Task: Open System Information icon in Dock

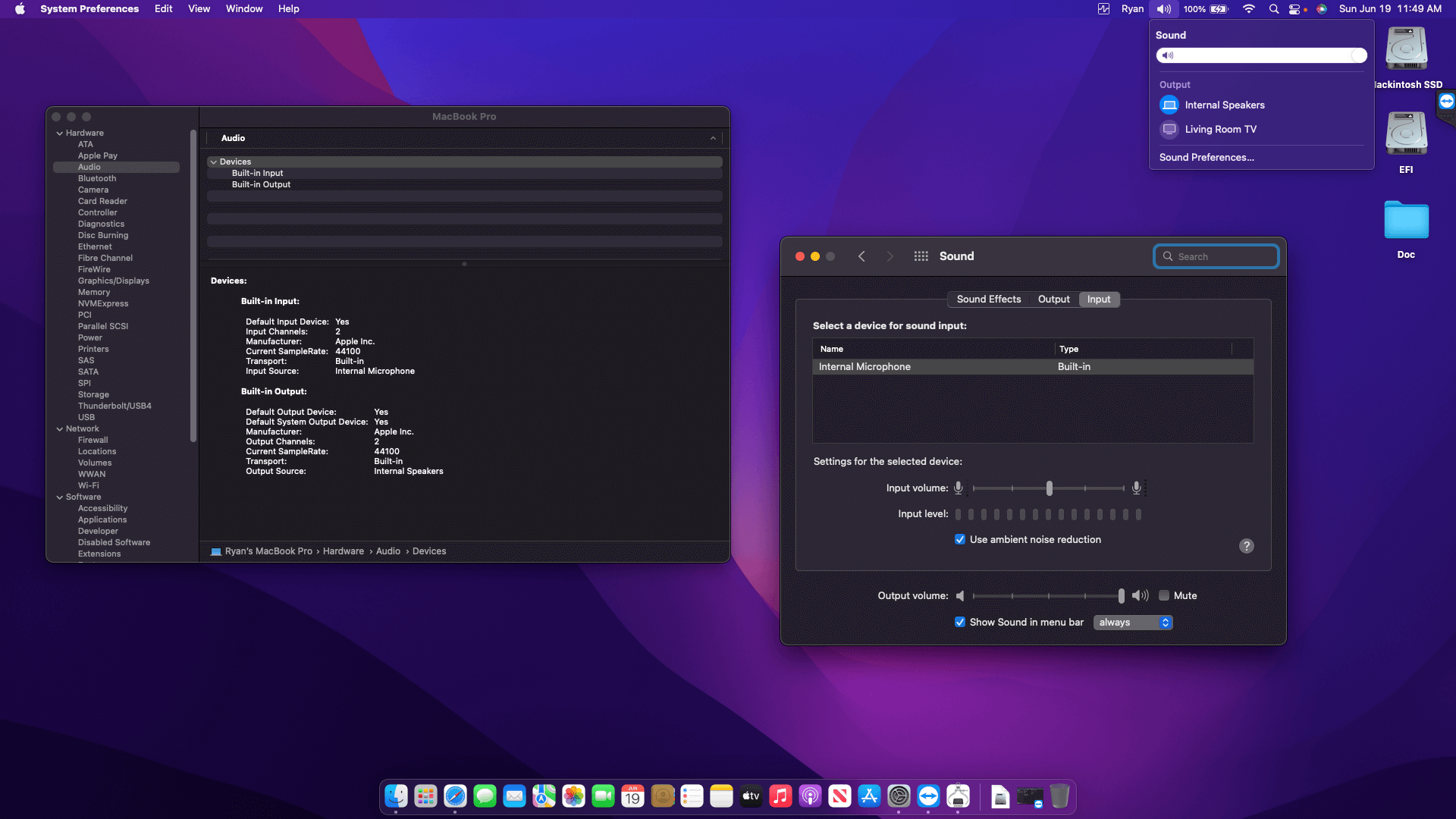Action: [x=958, y=796]
